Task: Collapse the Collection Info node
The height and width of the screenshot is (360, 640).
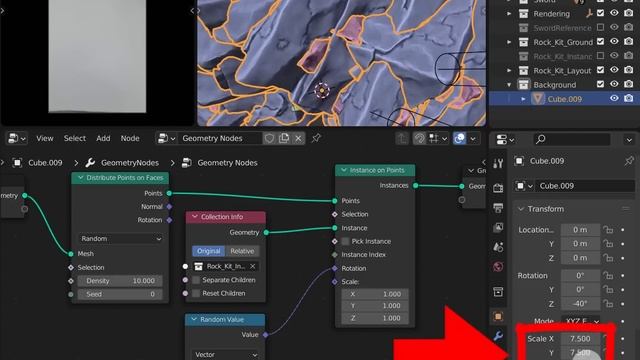Action: coord(195,217)
